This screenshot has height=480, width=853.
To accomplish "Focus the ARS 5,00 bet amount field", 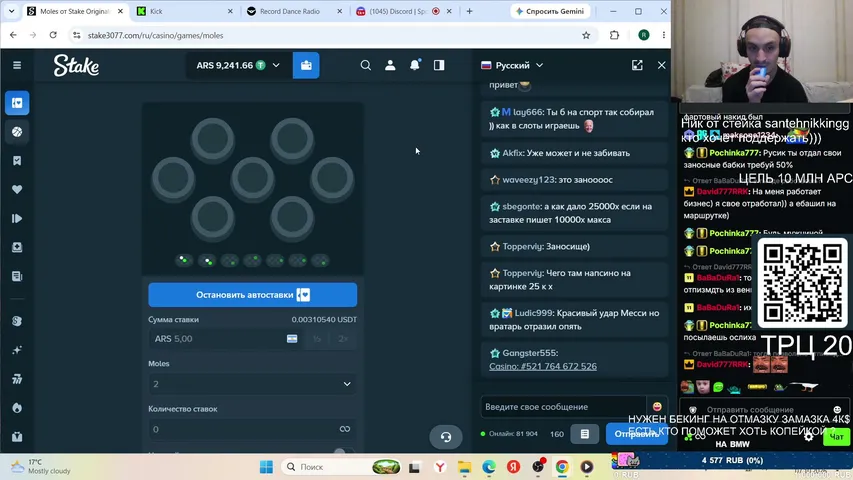I will coord(218,339).
